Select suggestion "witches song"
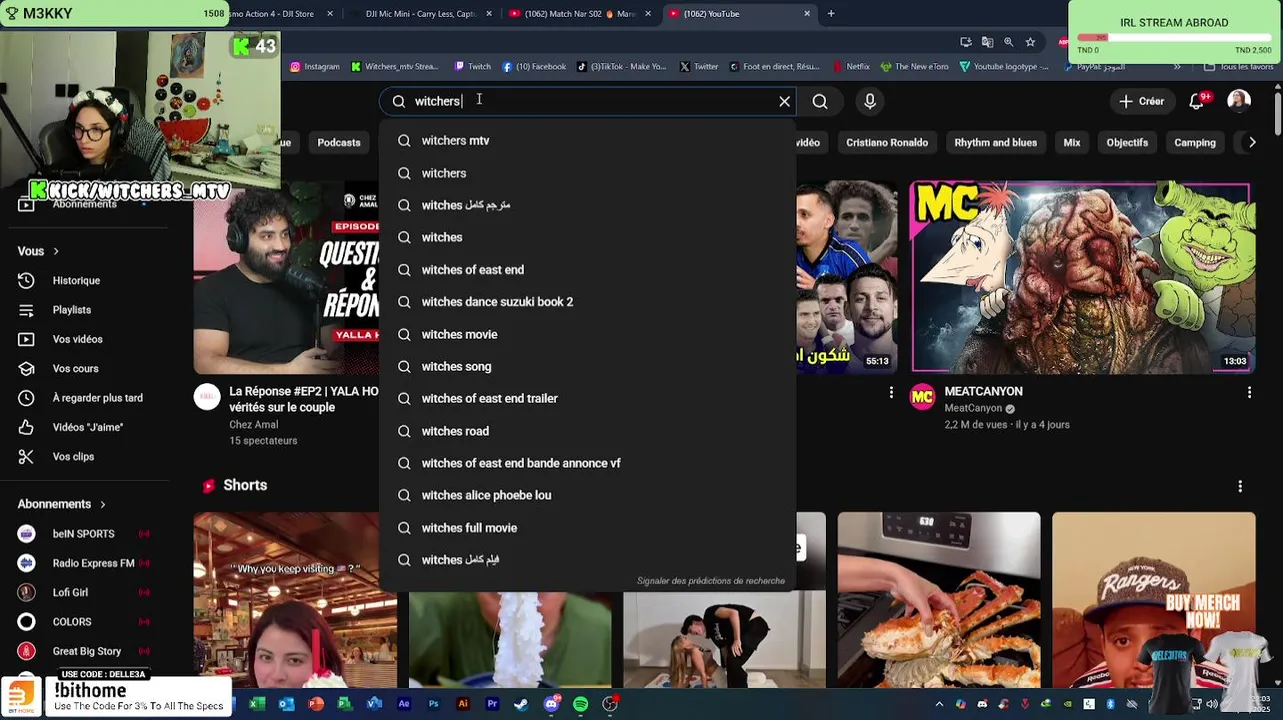This screenshot has width=1283, height=720. 587,366
